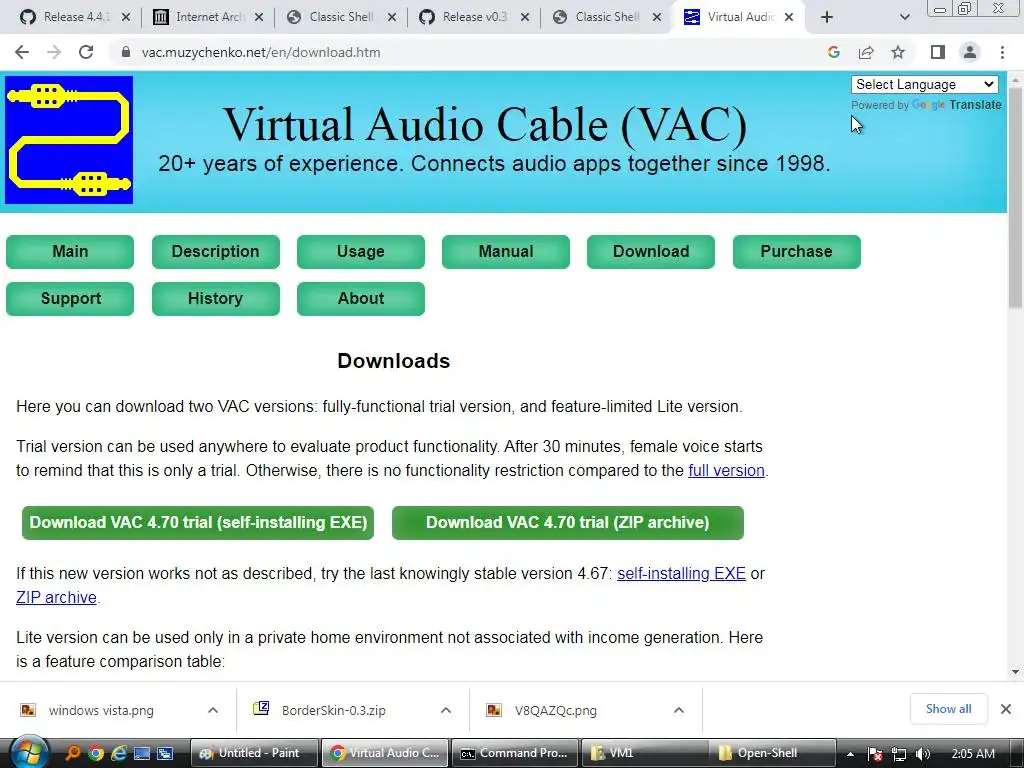The width and height of the screenshot is (1024, 768).
Task: Open the Purchase page
Action: [x=796, y=251]
